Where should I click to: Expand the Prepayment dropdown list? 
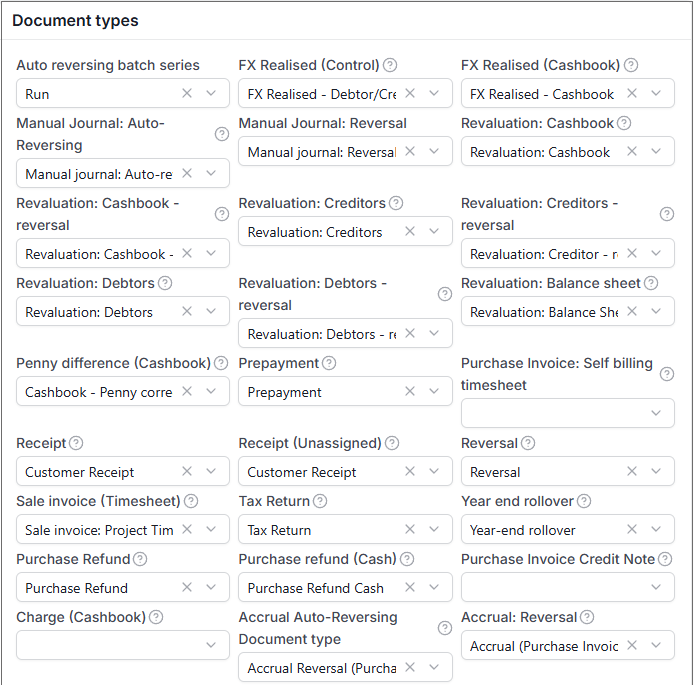pos(434,391)
